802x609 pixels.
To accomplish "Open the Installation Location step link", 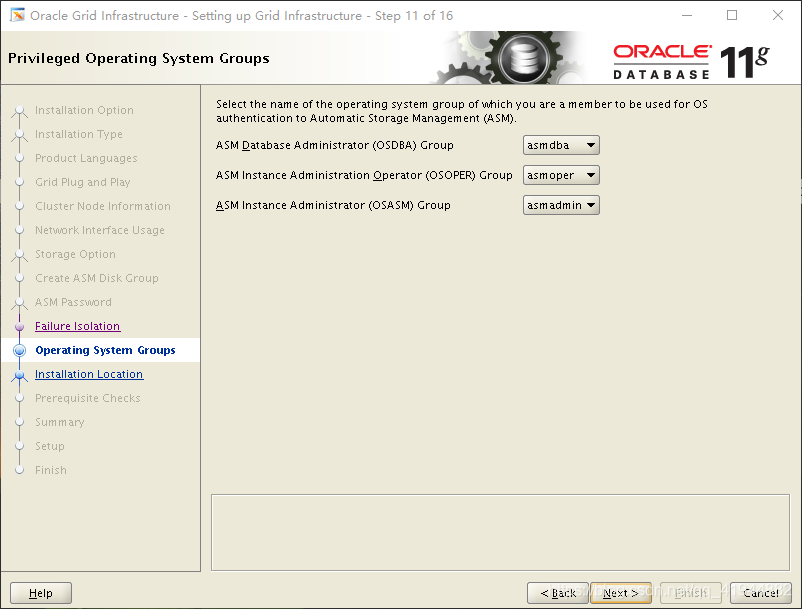I will point(89,374).
